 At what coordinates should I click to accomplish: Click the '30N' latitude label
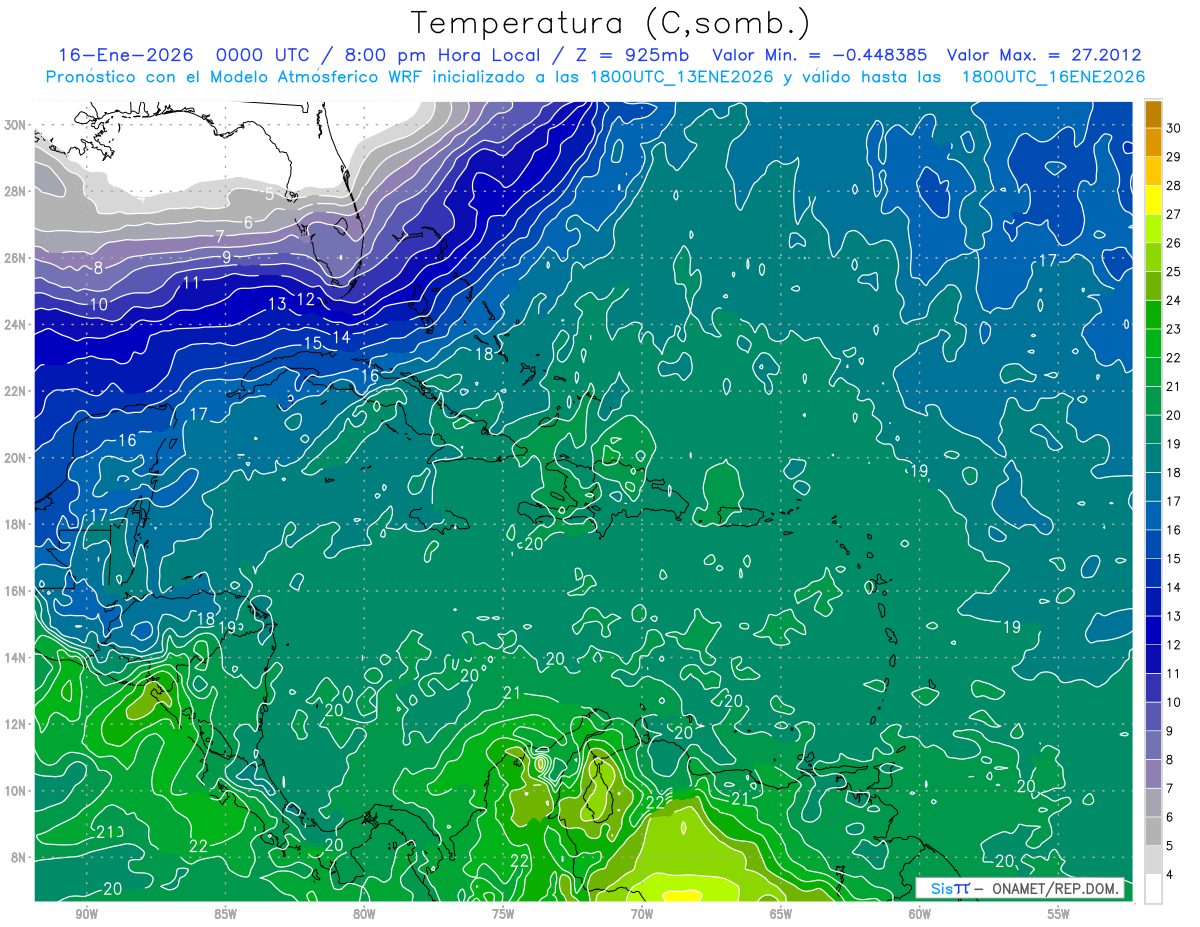pyautogui.click(x=15, y=125)
